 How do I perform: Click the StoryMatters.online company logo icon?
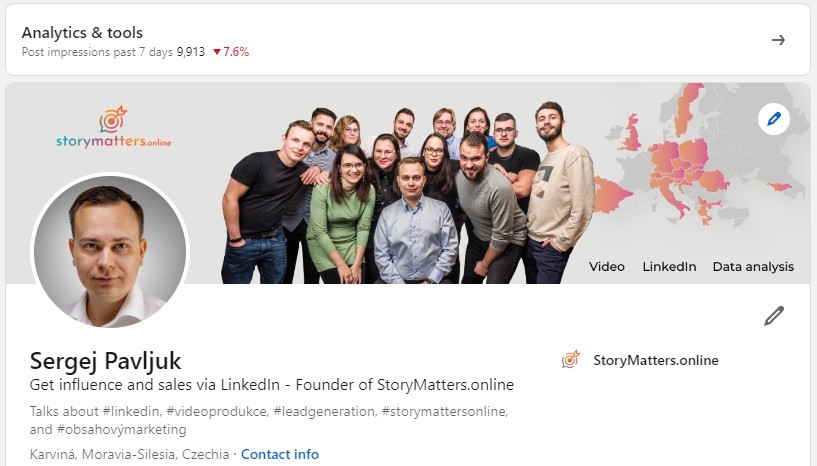click(571, 360)
